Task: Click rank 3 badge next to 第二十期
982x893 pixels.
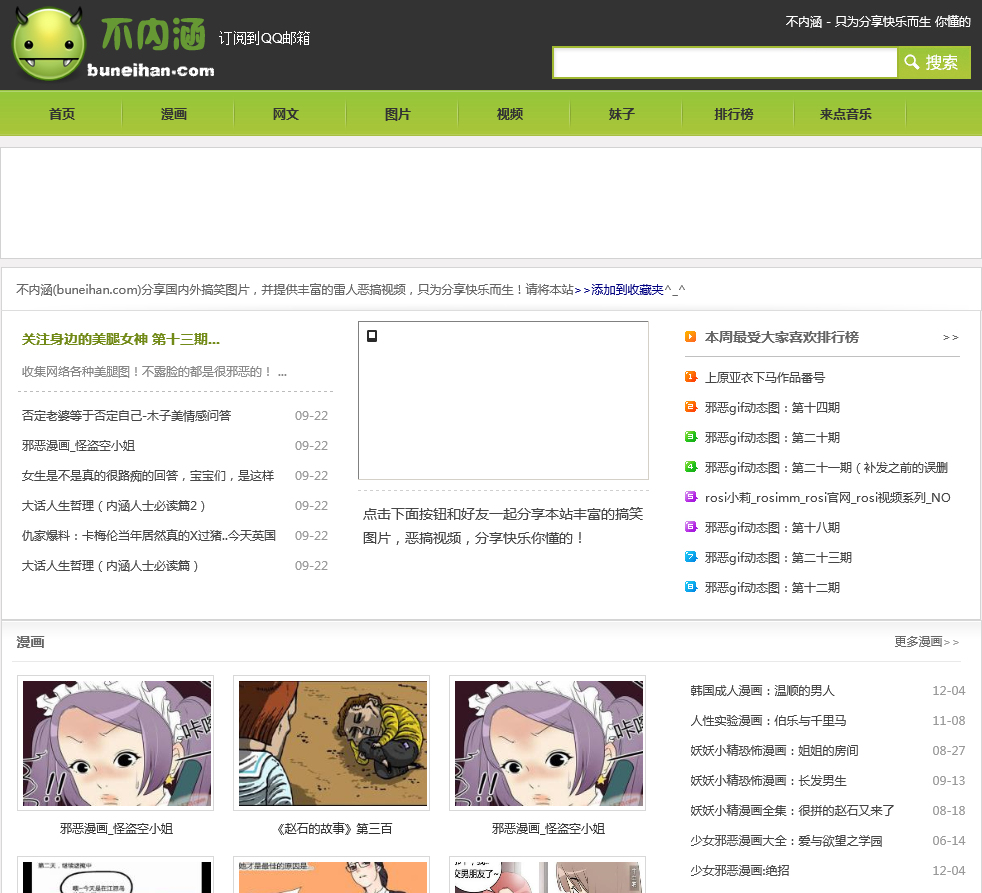Action: 691,437
